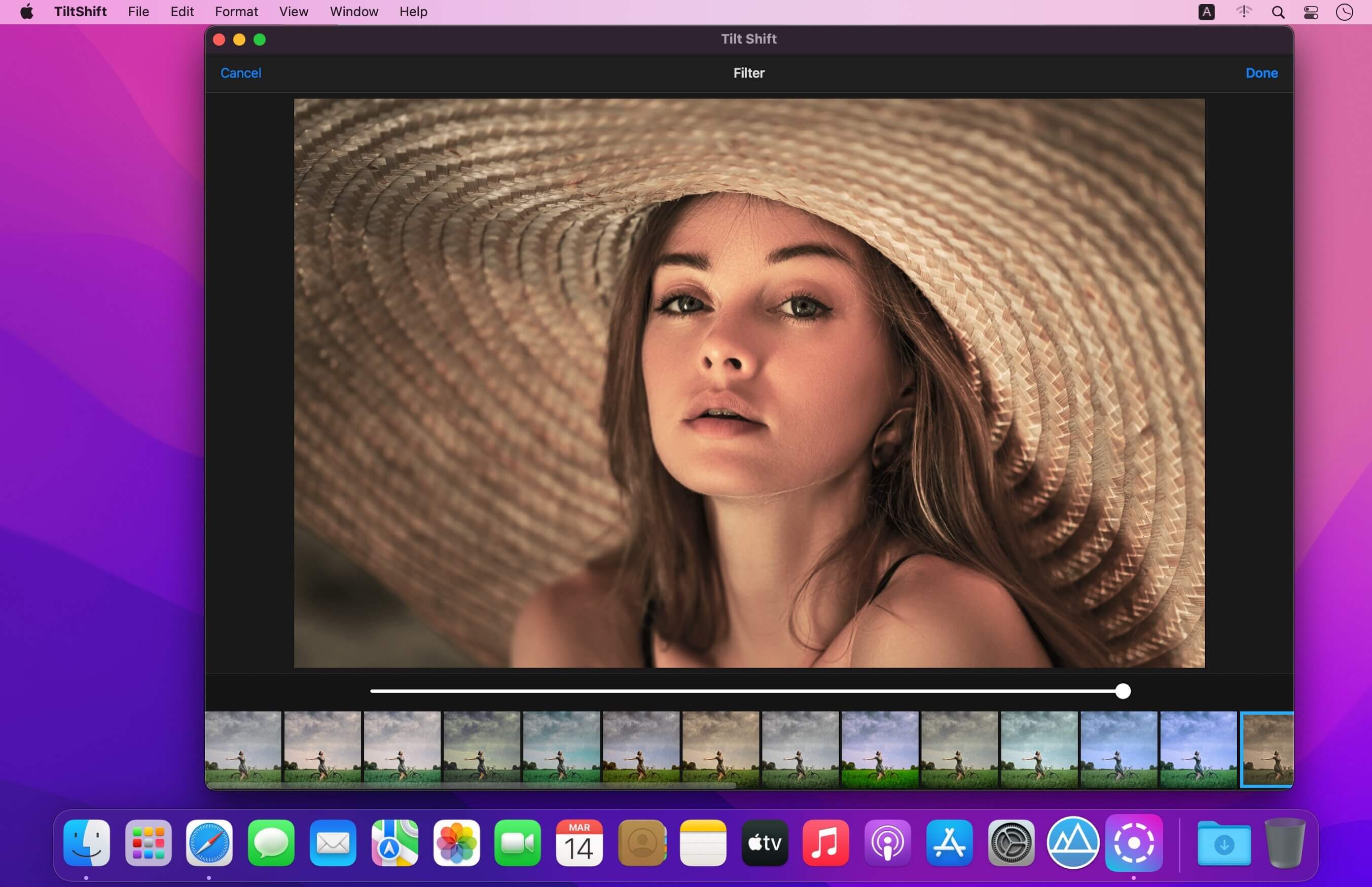Open App Store from the Dock
Screen dimensions: 1372x887
click(949, 842)
